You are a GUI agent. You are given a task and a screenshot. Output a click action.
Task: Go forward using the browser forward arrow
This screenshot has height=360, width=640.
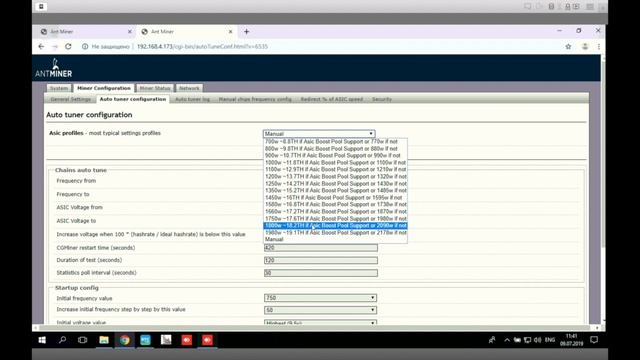coord(55,47)
